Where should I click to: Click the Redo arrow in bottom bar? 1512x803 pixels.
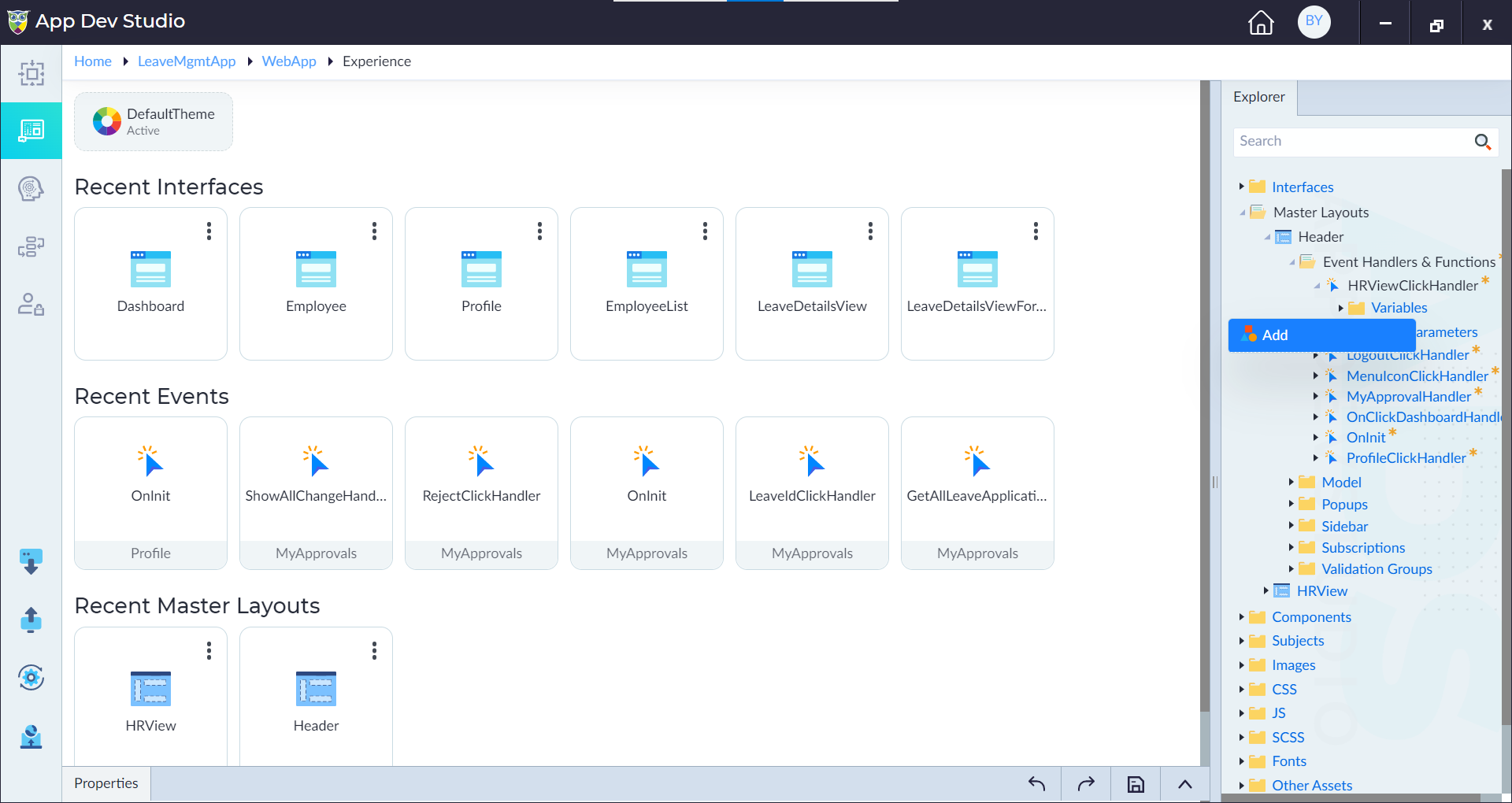click(x=1086, y=784)
